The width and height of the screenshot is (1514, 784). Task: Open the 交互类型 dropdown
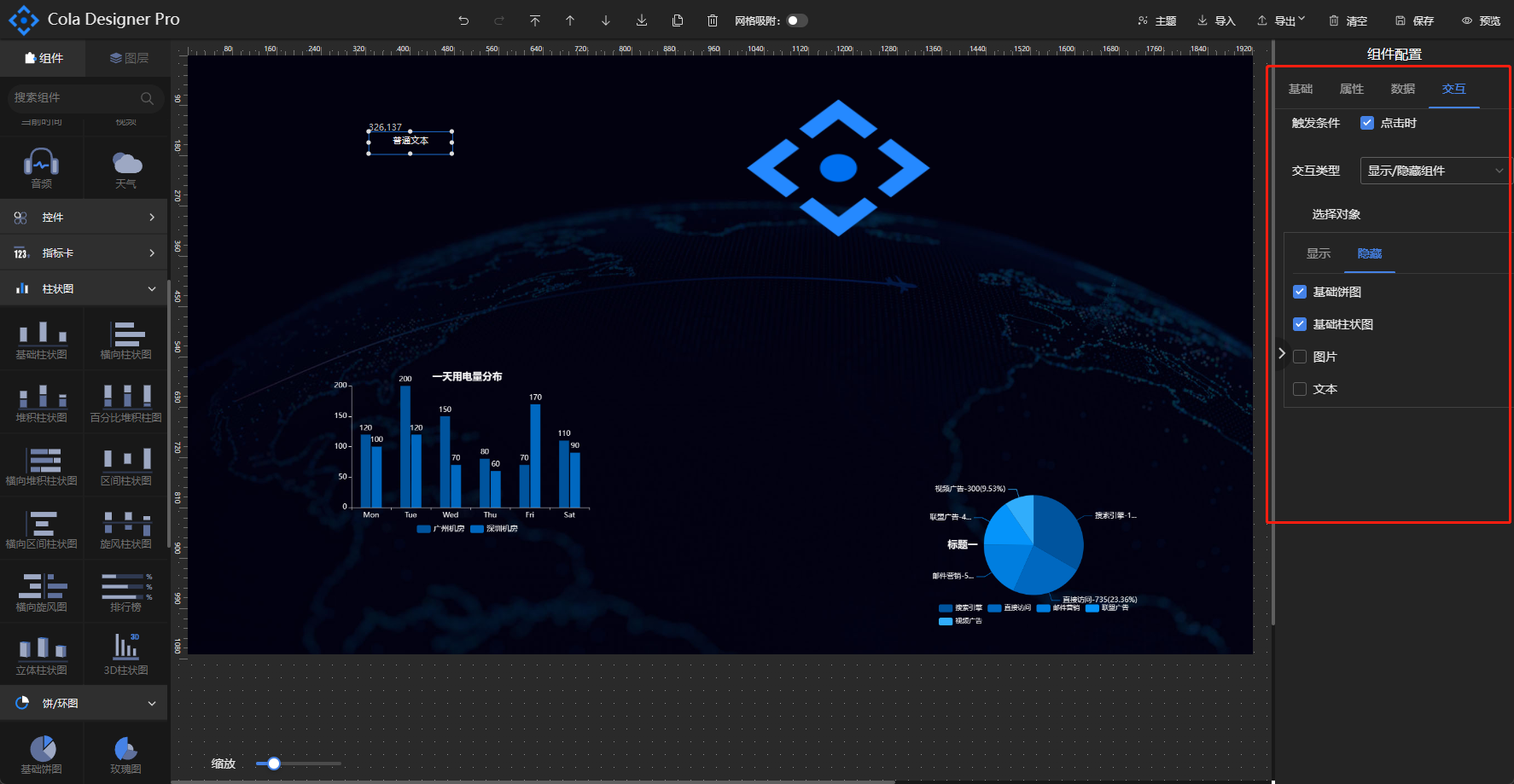click(x=1434, y=171)
